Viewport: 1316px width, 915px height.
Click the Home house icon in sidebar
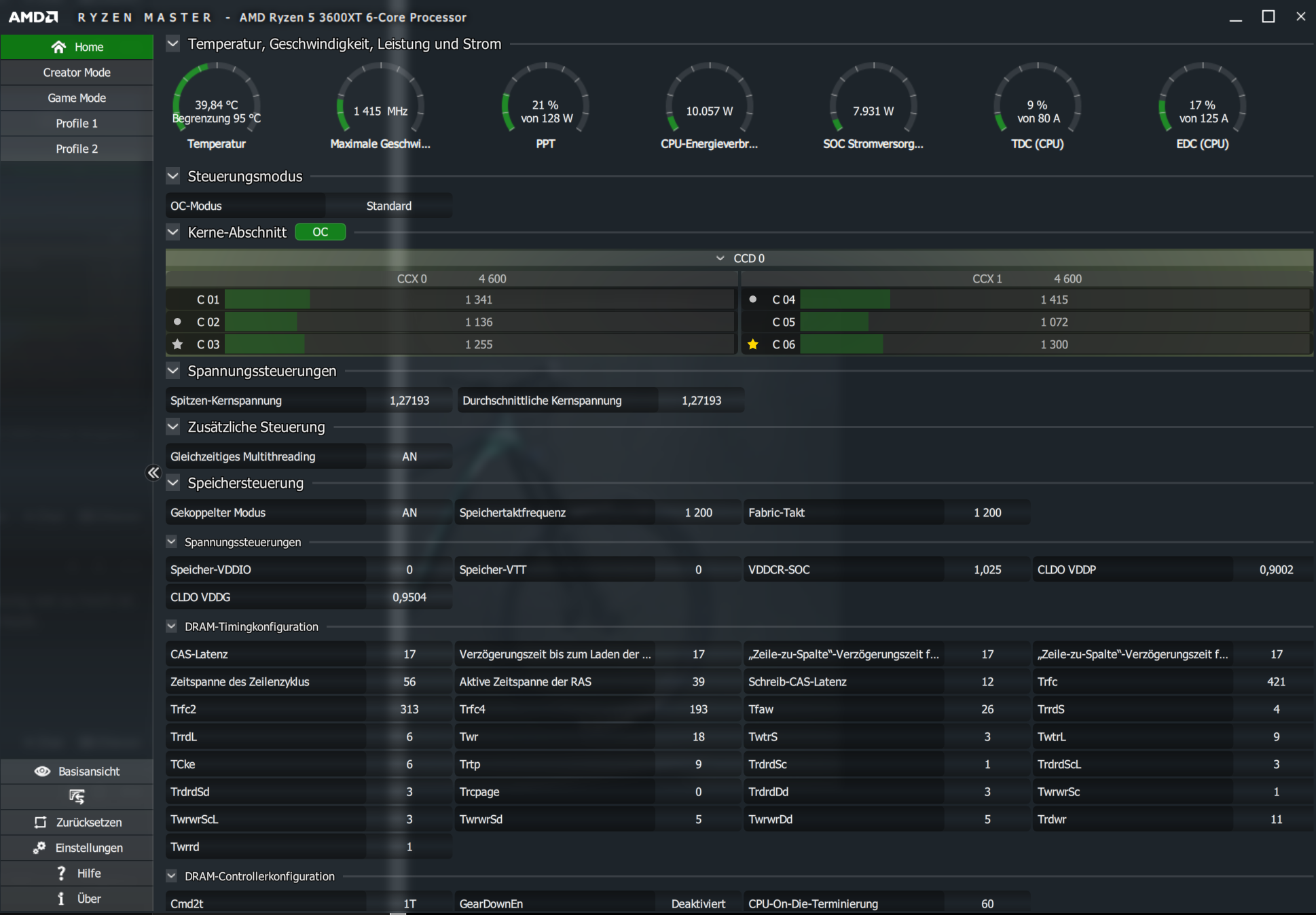(58, 47)
